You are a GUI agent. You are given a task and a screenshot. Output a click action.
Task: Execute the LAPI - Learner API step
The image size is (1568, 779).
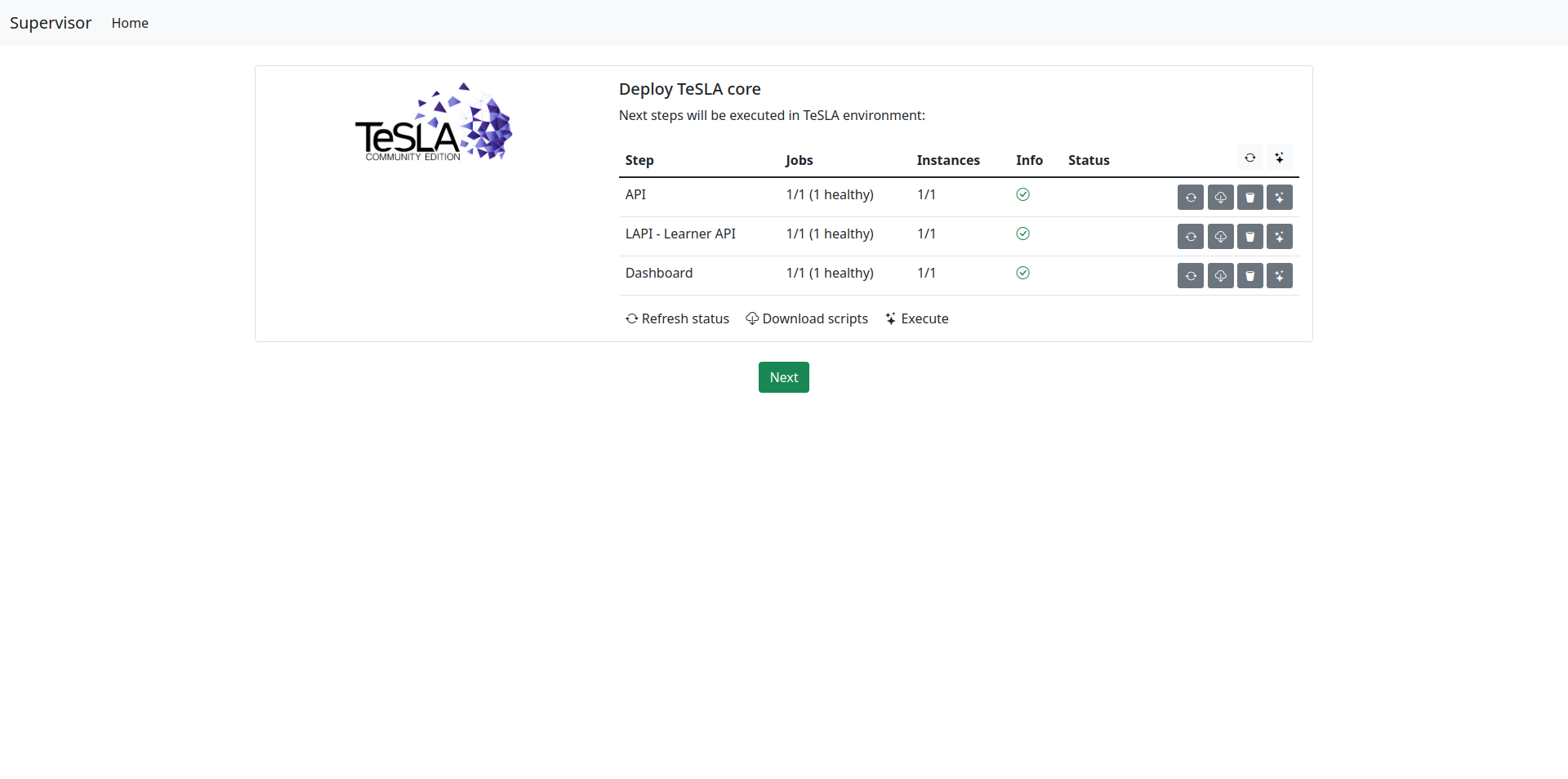(x=1279, y=237)
